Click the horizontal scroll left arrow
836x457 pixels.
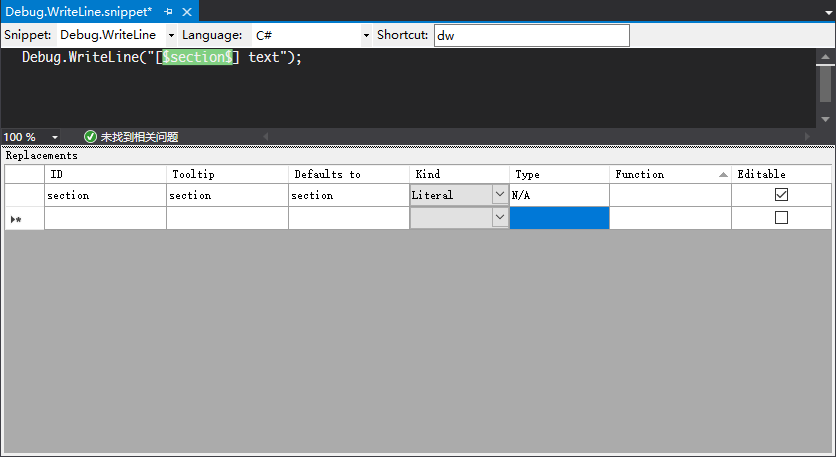[x=265, y=136]
